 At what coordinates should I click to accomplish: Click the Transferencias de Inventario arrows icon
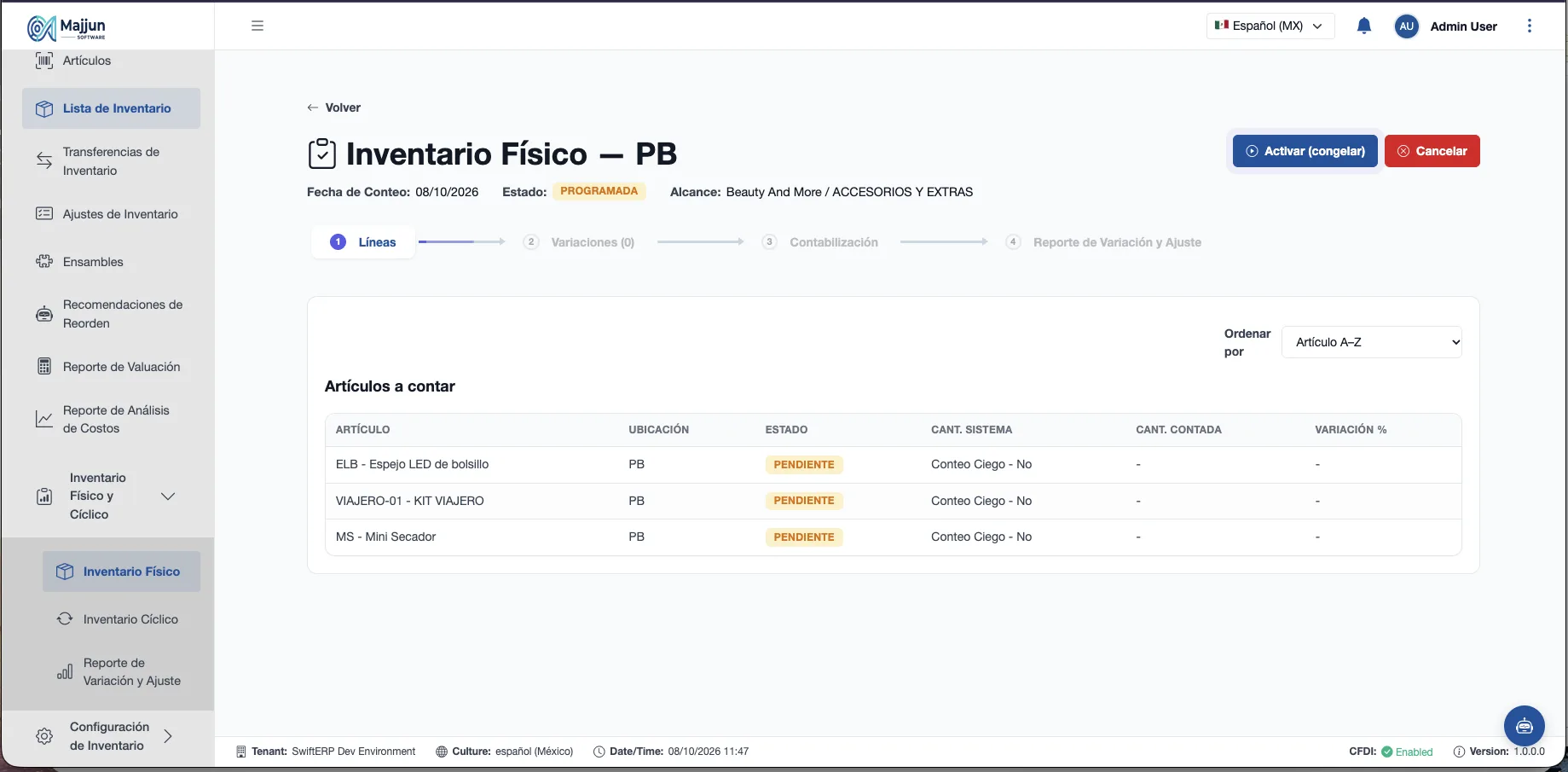click(44, 160)
